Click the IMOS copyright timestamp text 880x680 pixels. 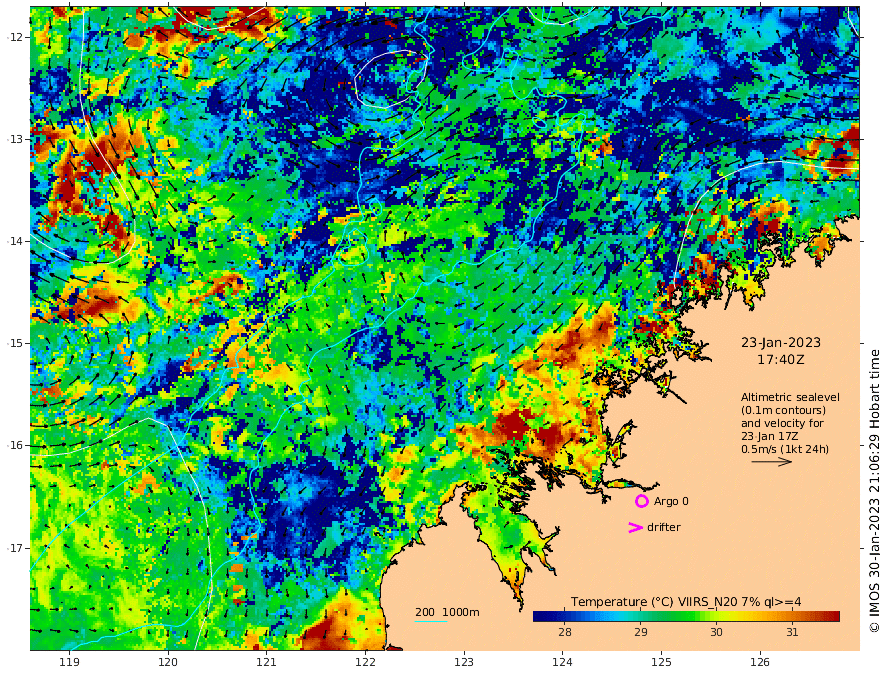874,491
